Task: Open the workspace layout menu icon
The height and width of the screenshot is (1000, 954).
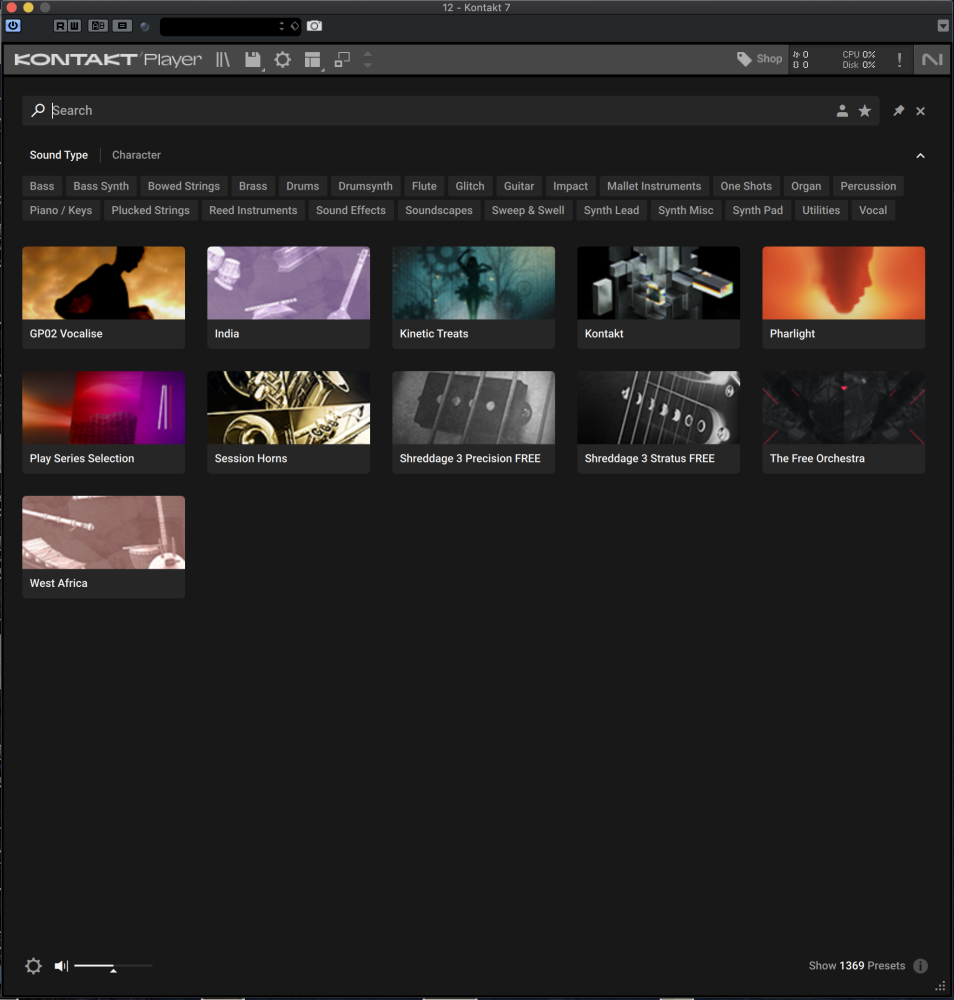Action: pyautogui.click(x=312, y=60)
